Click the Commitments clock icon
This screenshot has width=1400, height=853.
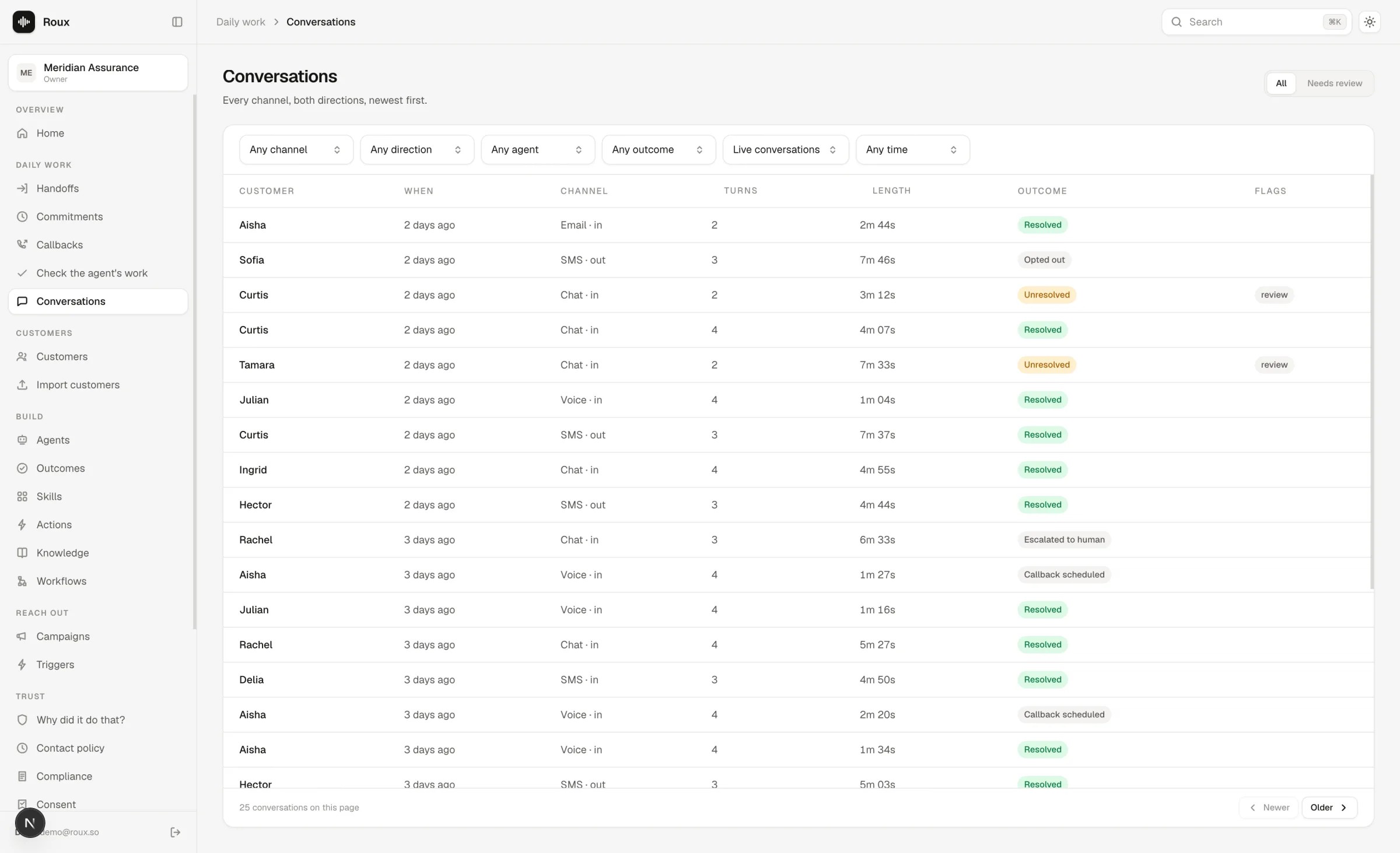tap(22, 216)
